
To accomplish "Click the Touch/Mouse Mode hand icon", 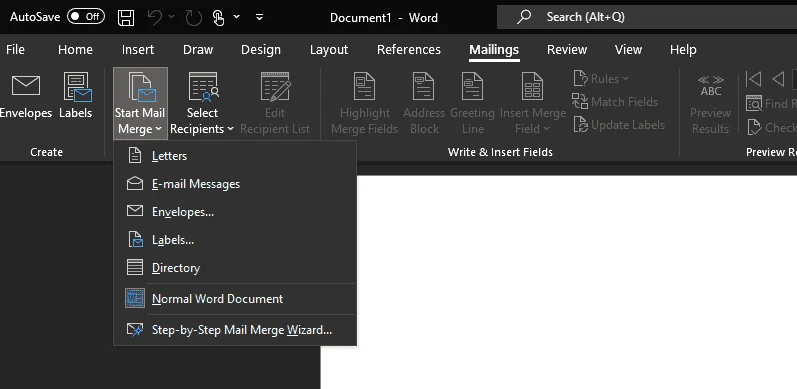I will 219,18.
